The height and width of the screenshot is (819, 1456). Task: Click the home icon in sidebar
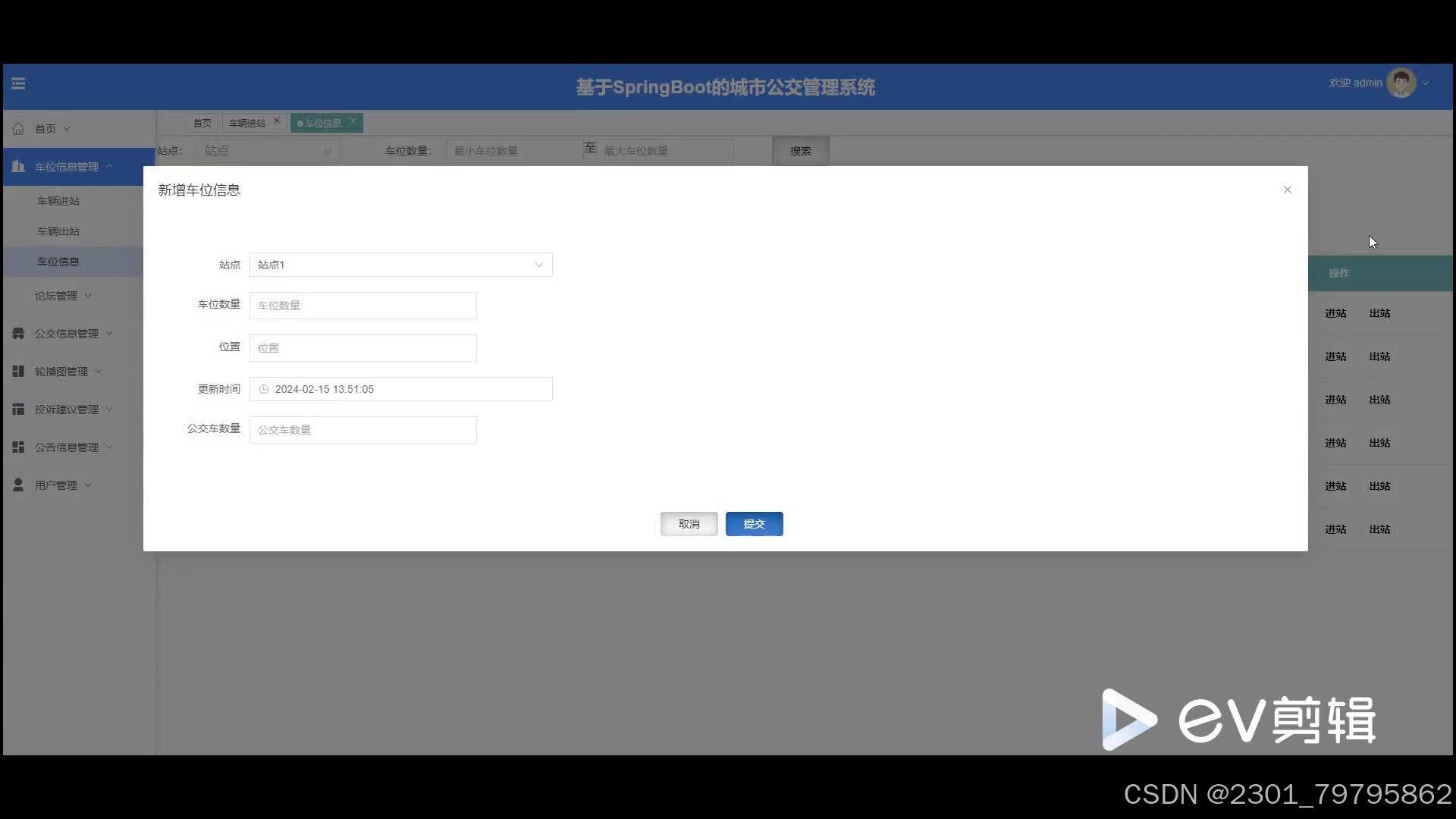[x=18, y=129]
